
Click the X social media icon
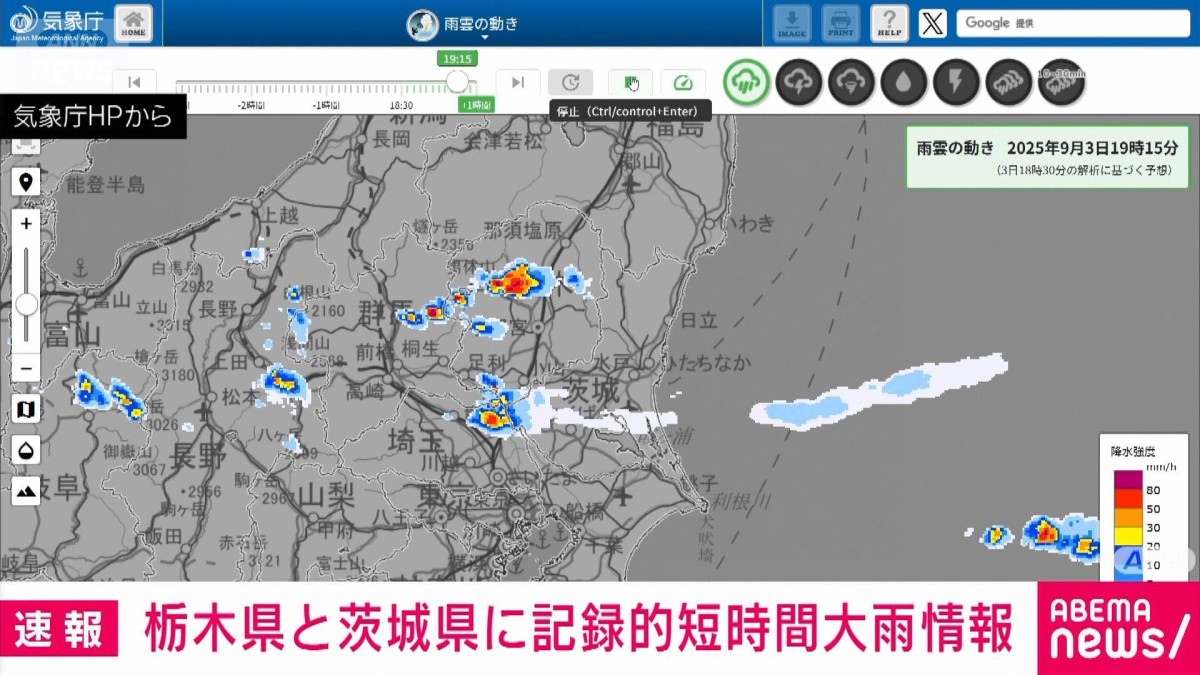(932, 22)
